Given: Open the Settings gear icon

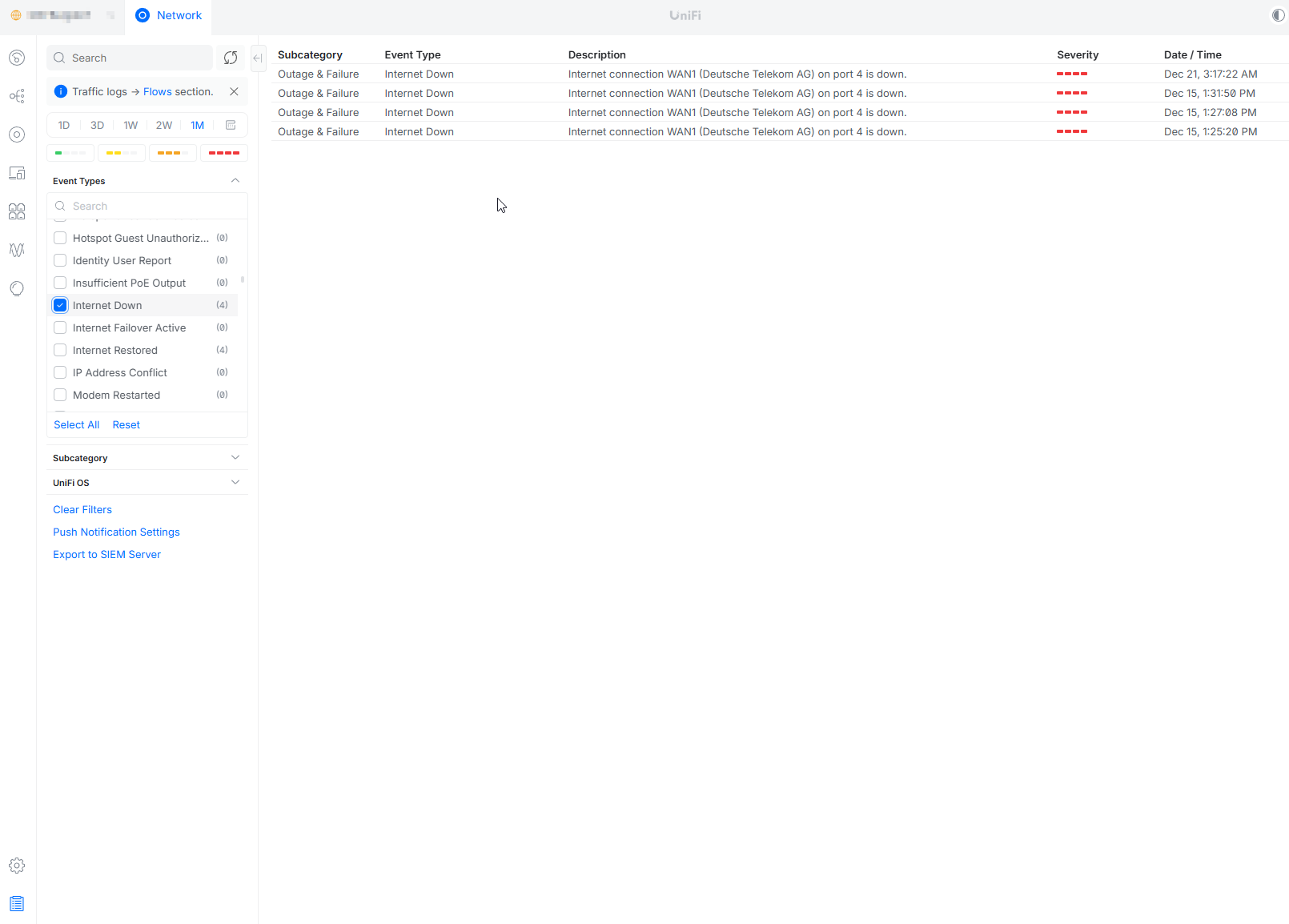Looking at the screenshot, I should coord(17,866).
